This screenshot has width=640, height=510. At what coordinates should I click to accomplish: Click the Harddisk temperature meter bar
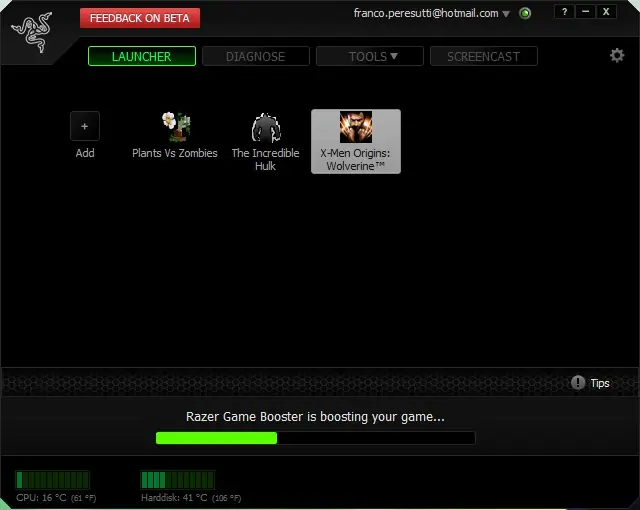pos(178,480)
